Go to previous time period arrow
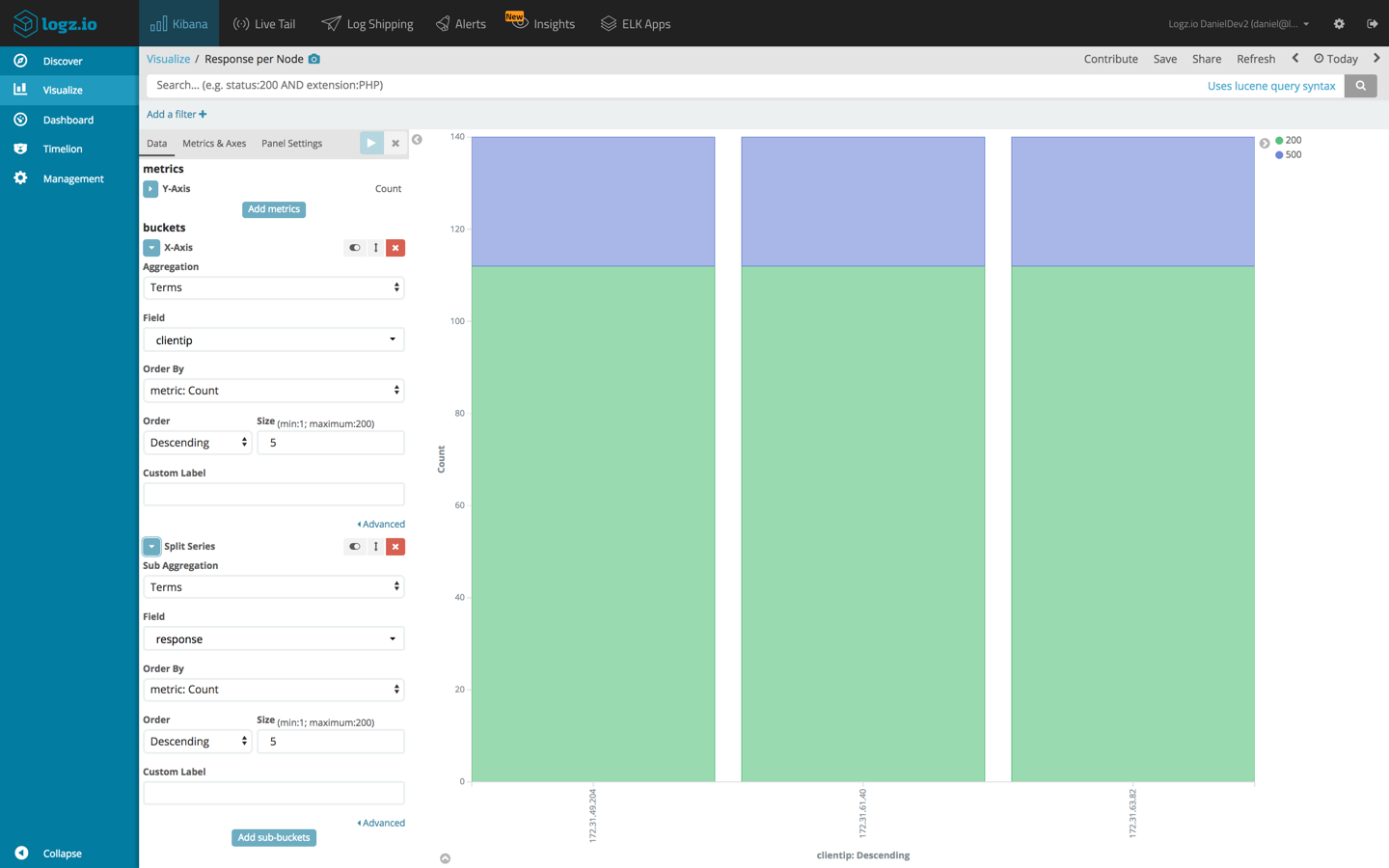The width and height of the screenshot is (1389, 868). pos(1295,59)
